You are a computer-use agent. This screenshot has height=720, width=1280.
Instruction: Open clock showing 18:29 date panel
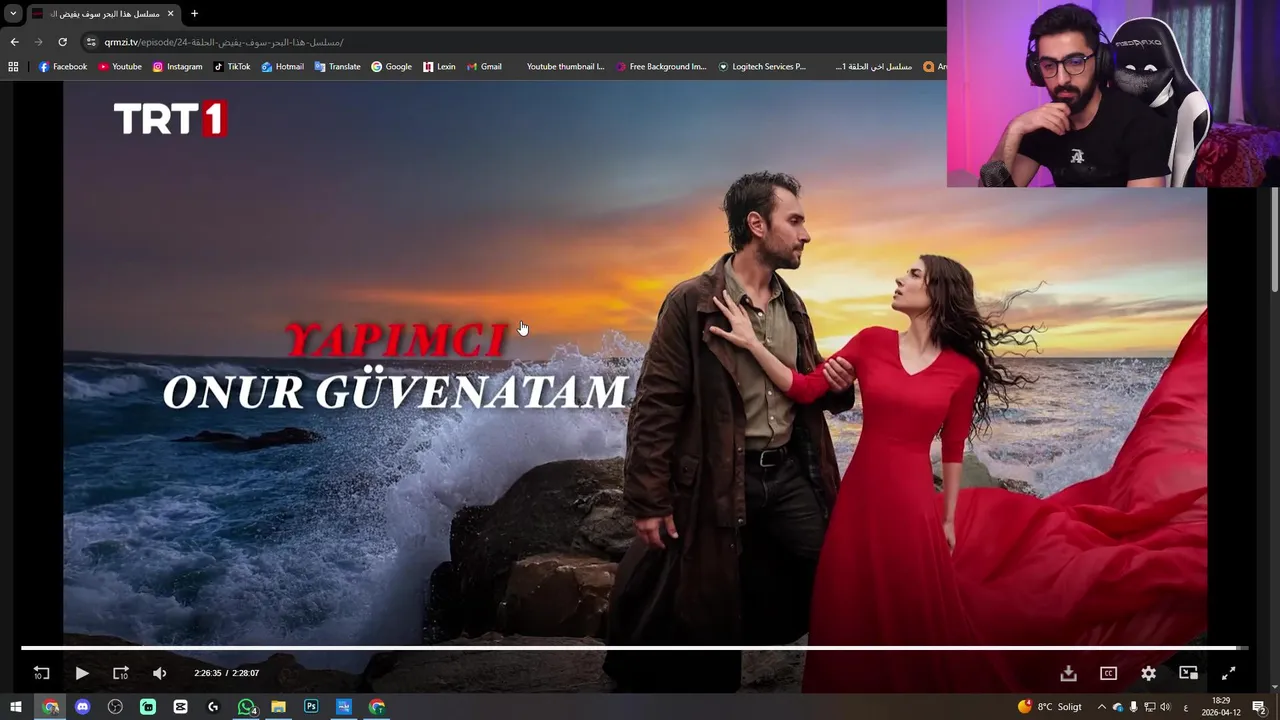click(x=1221, y=707)
